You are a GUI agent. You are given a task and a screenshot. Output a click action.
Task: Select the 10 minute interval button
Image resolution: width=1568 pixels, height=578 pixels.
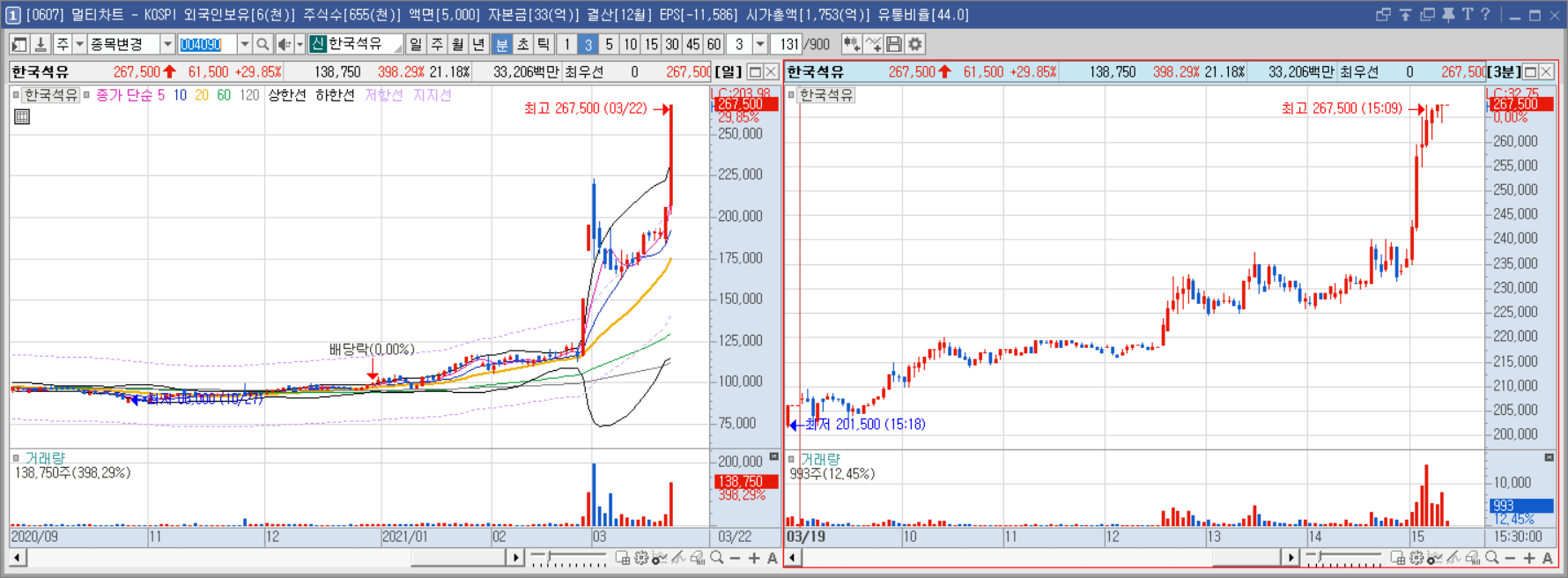coord(630,44)
